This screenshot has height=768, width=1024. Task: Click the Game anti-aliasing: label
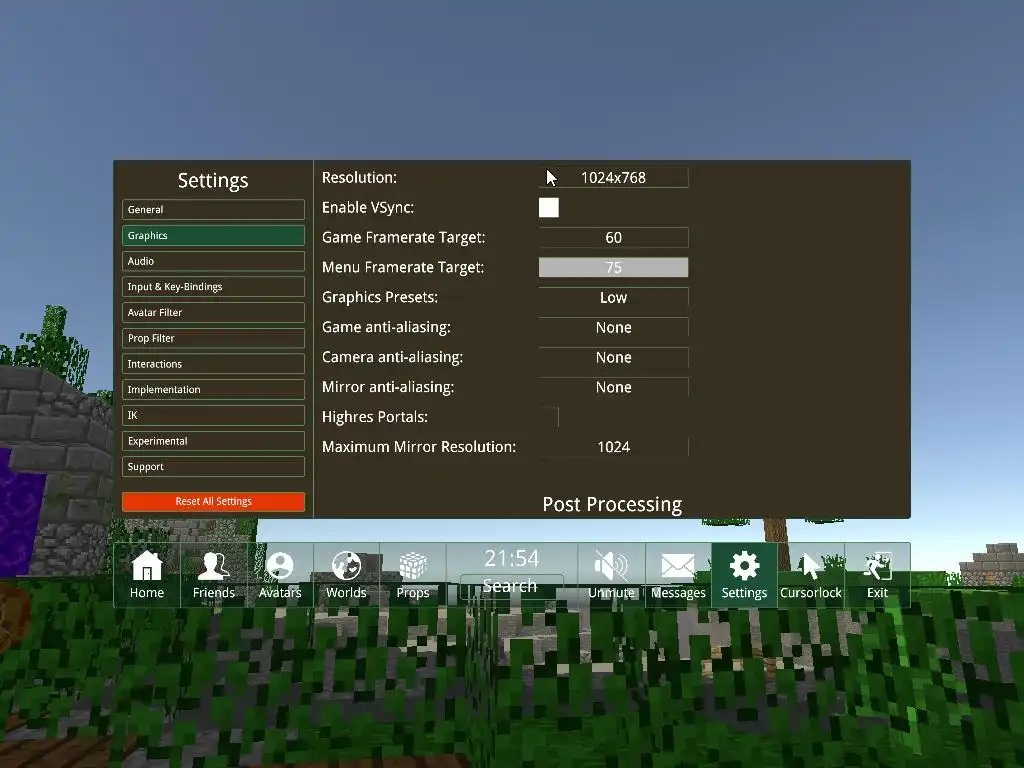(386, 328)
